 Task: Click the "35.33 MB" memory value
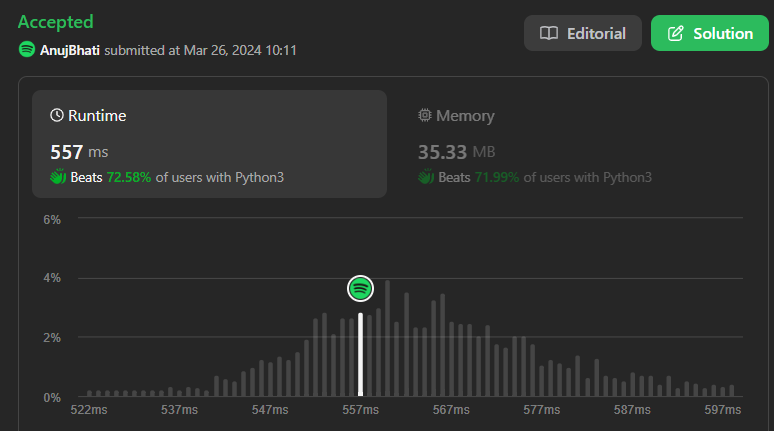pos(457,152)
